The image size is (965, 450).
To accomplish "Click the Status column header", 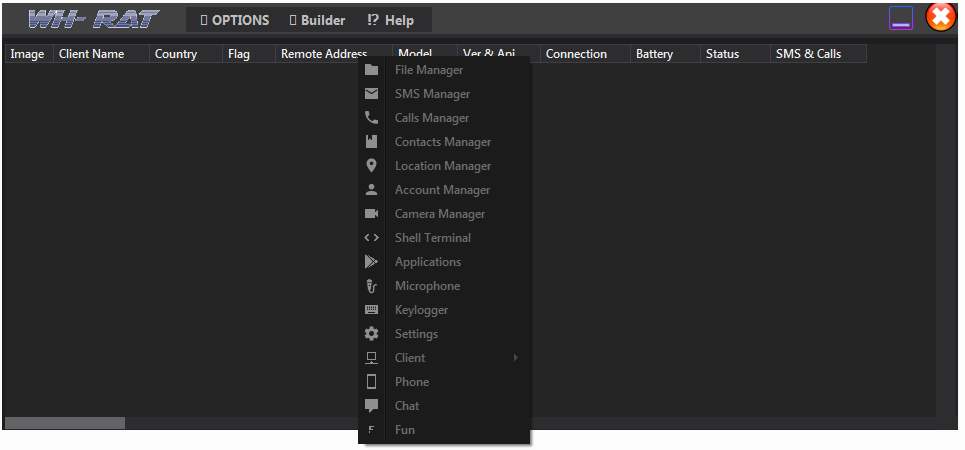I will [735, 54].
